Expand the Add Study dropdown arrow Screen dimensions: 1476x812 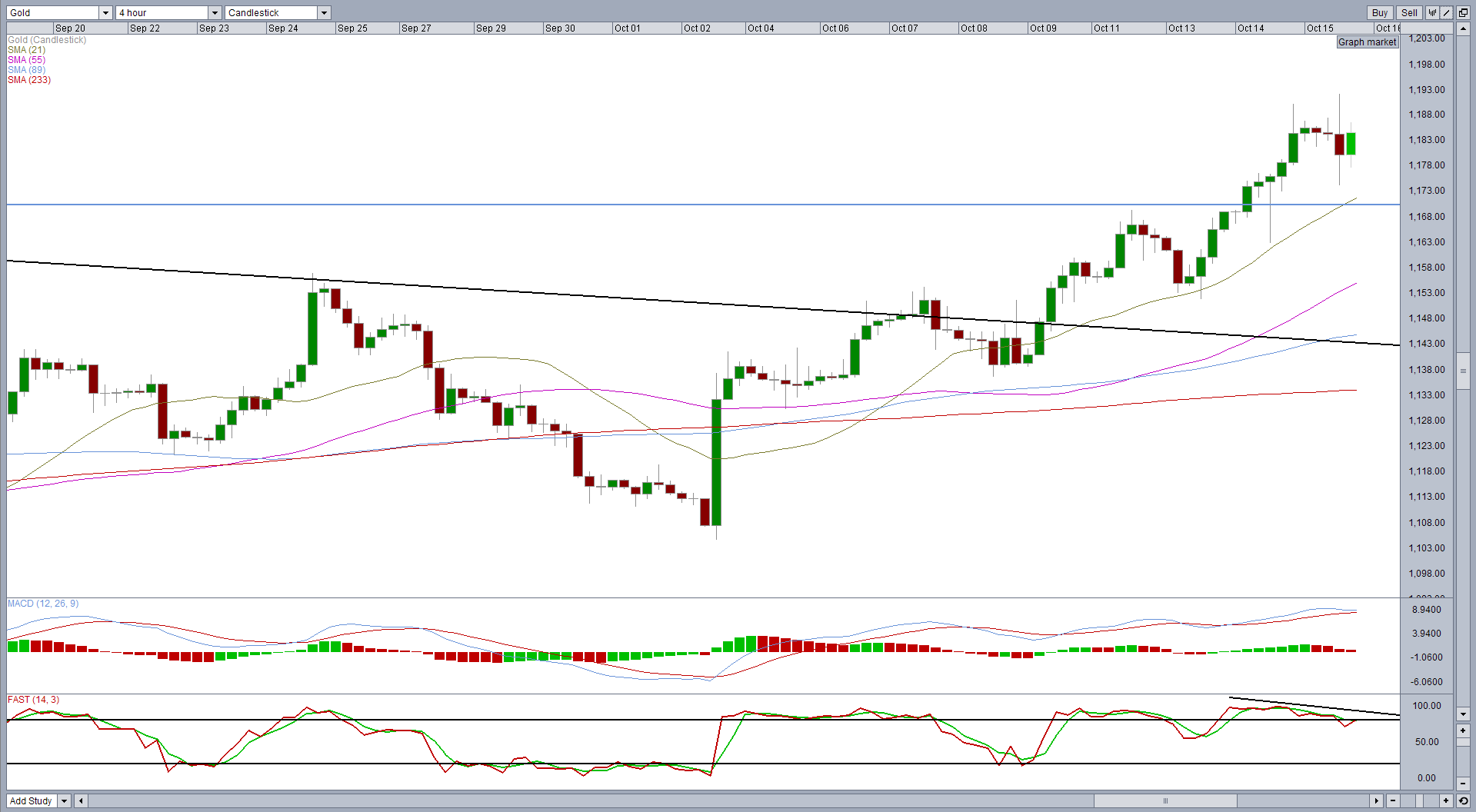coord(65,800)
